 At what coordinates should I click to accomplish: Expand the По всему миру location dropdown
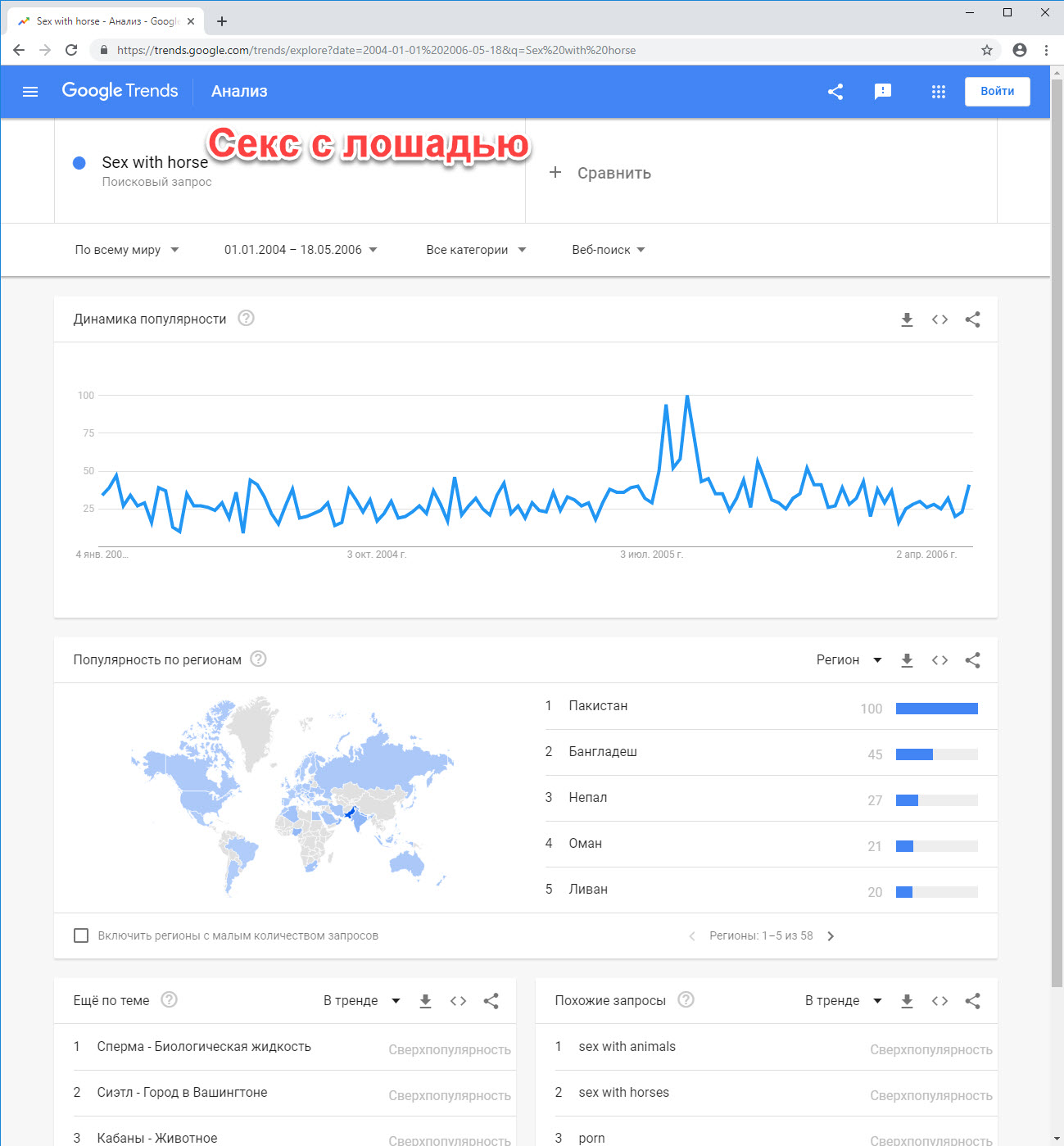coord(127,250)
